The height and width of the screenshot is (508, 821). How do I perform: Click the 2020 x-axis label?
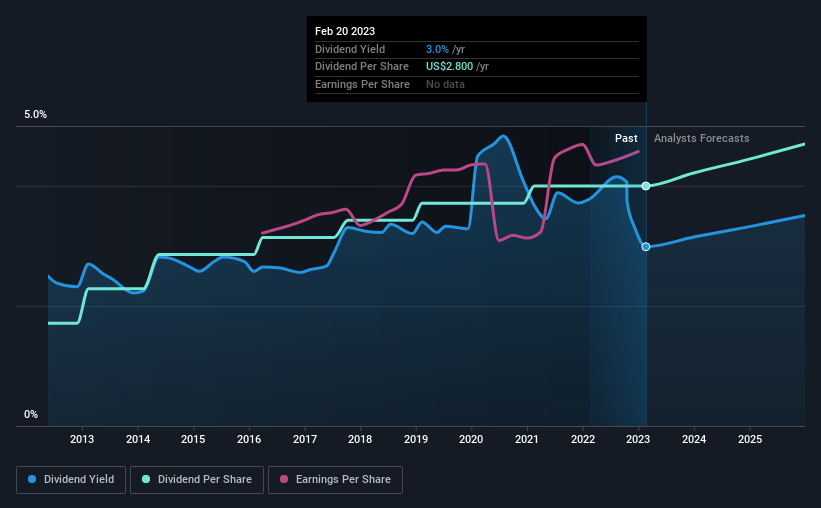point(471,439)
